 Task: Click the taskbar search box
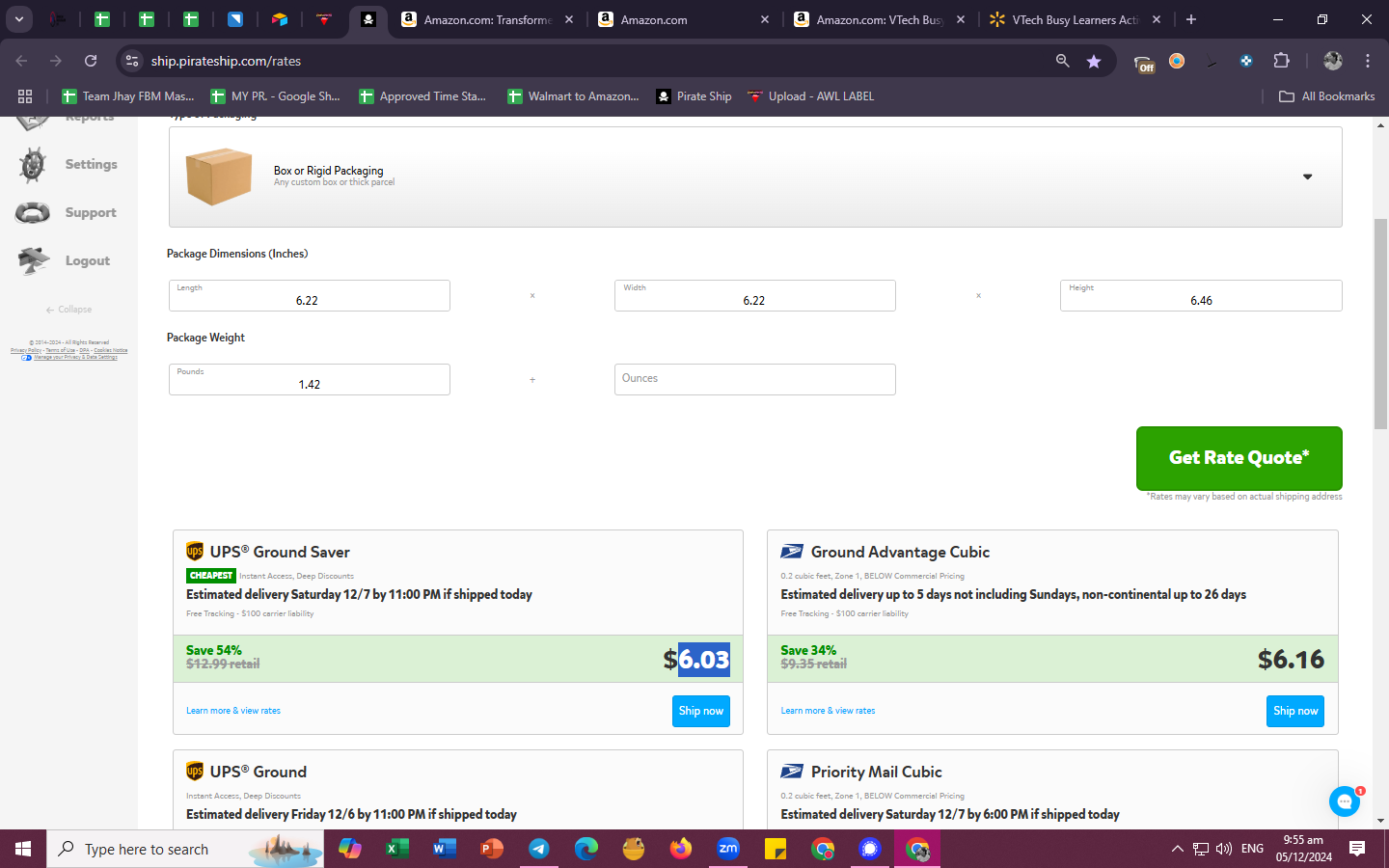185,849
